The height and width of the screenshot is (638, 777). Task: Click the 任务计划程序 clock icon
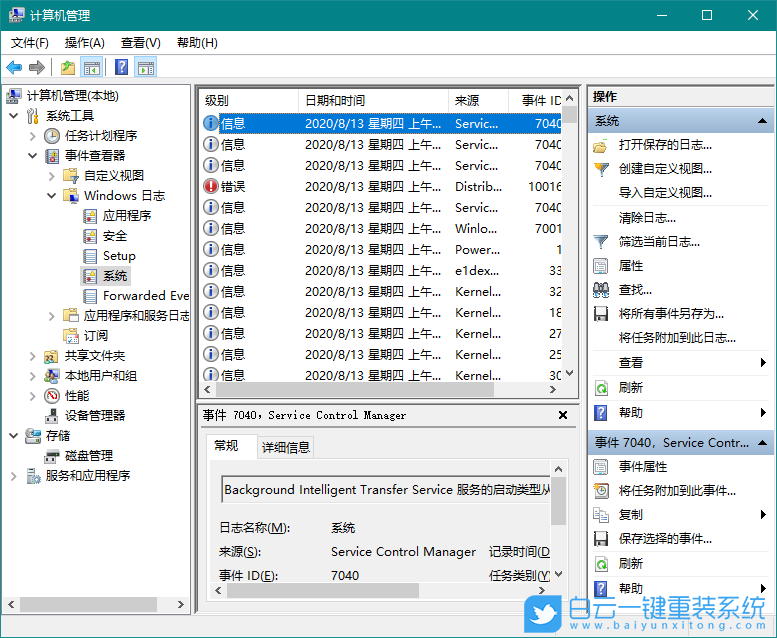pyautogui.click(x=52, y=136)
